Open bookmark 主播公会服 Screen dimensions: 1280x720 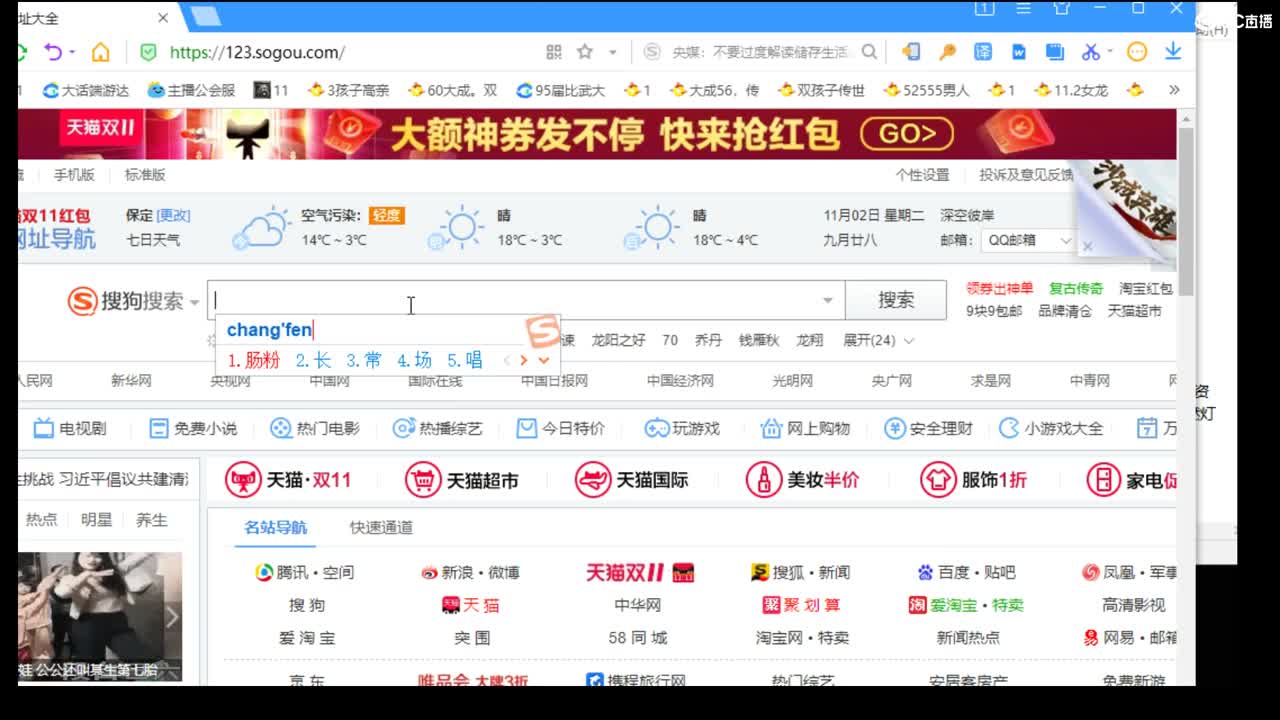(191, 90)
